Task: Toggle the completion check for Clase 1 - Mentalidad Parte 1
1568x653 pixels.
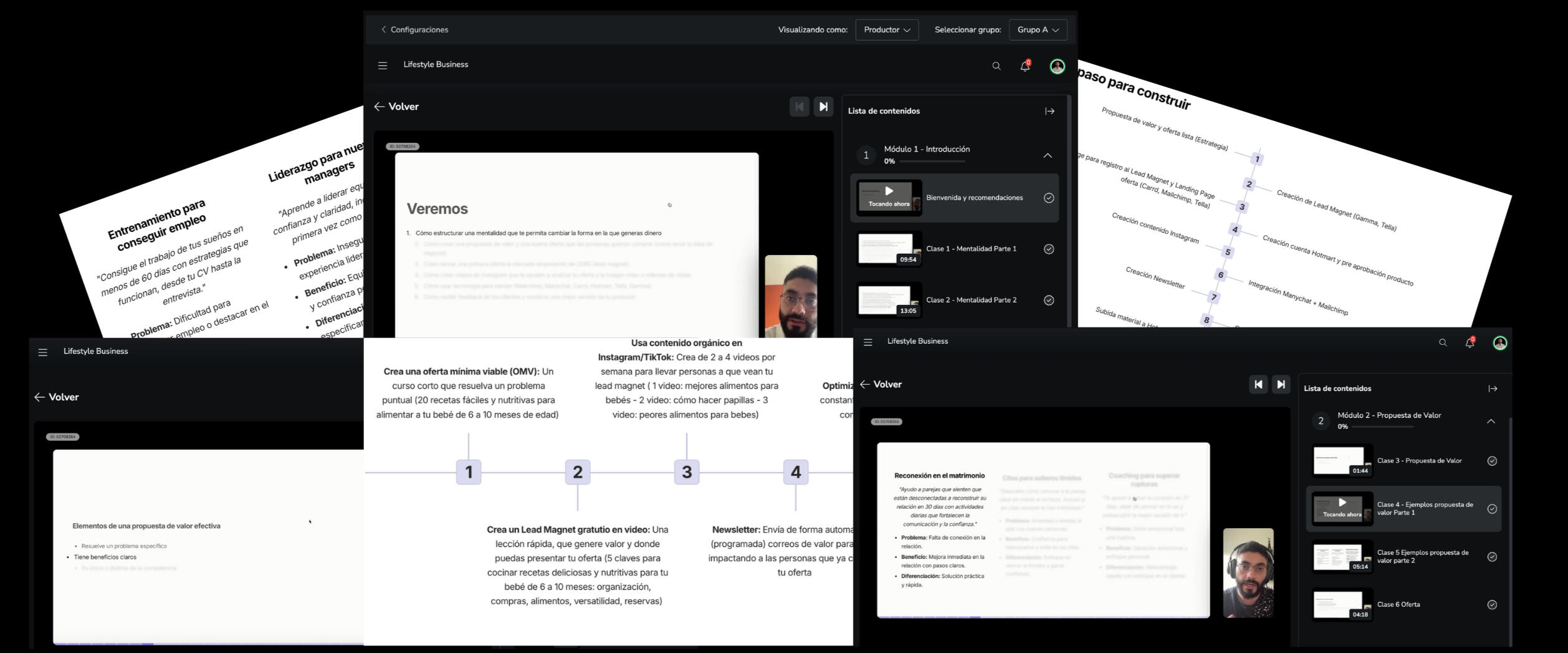Action: 1049,249
